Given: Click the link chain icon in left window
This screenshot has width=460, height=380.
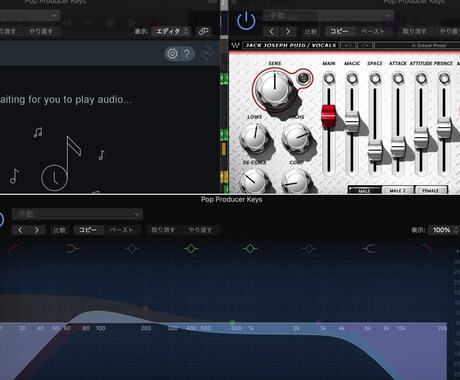Looking at the screenshot, I should [x=203, y=31].
